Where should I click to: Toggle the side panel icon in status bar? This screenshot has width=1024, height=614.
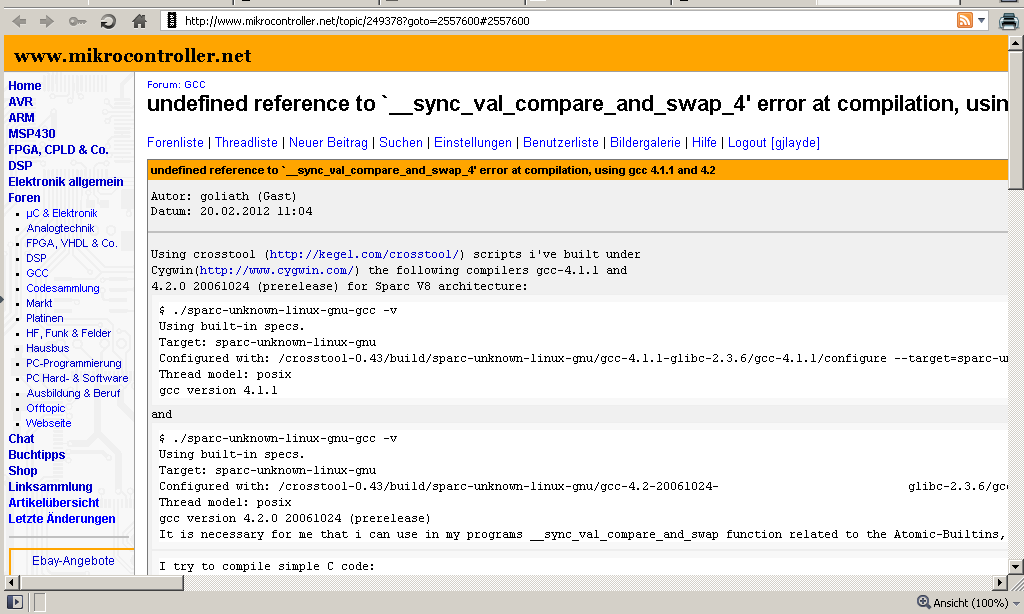(14, 602)
